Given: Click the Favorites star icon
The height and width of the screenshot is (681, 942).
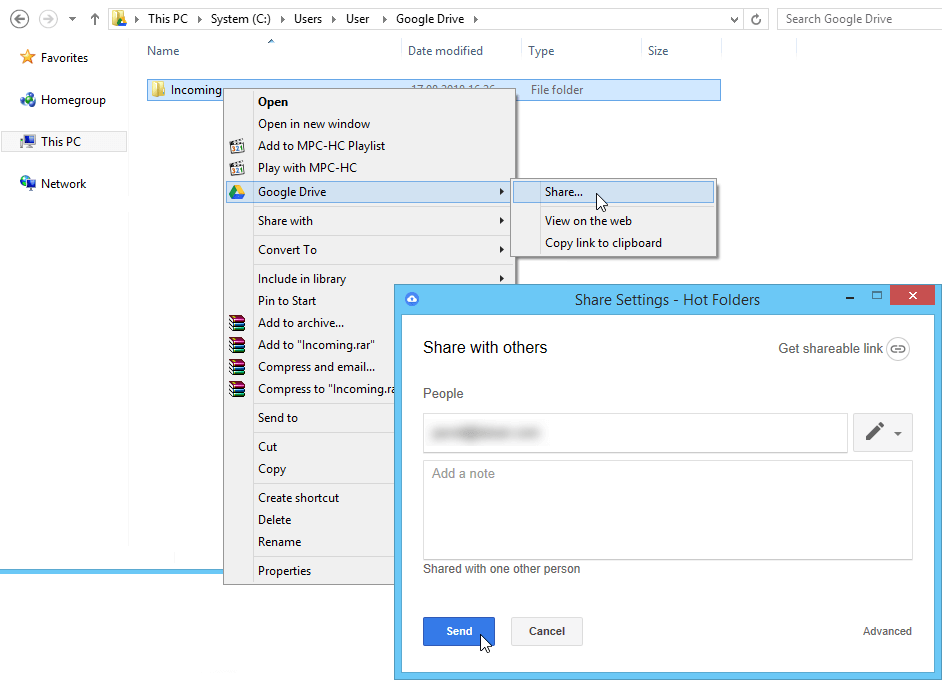Looking at the screenshot, I should (x=28, y=57).
